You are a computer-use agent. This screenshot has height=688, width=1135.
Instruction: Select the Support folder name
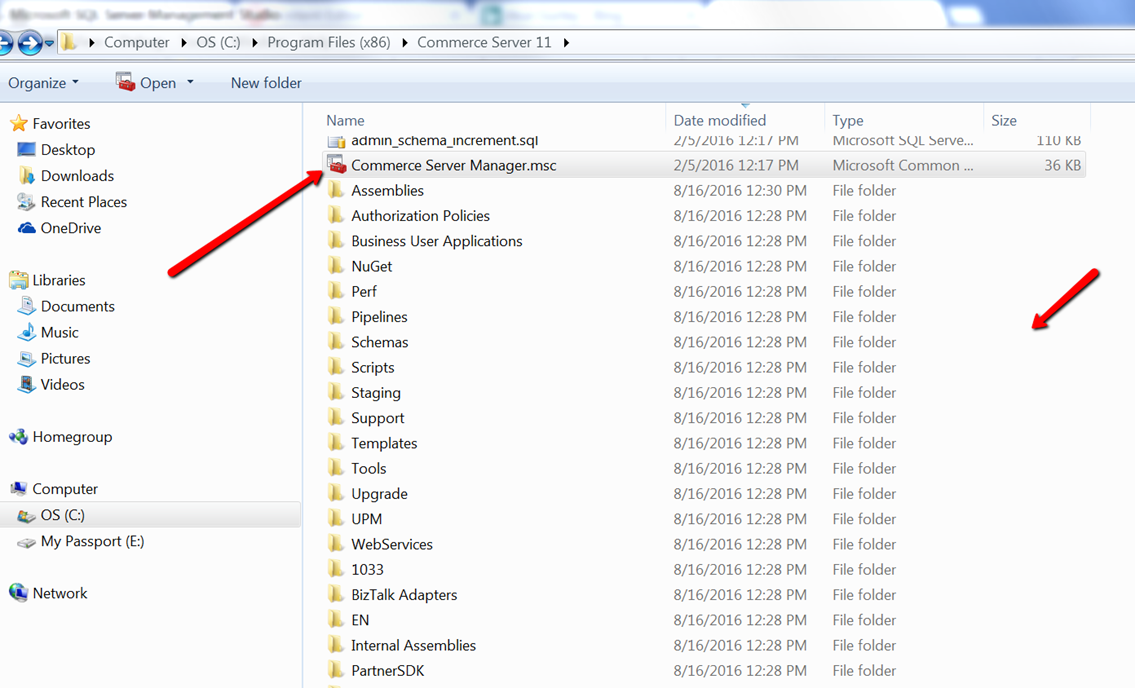tap(378, 419)
